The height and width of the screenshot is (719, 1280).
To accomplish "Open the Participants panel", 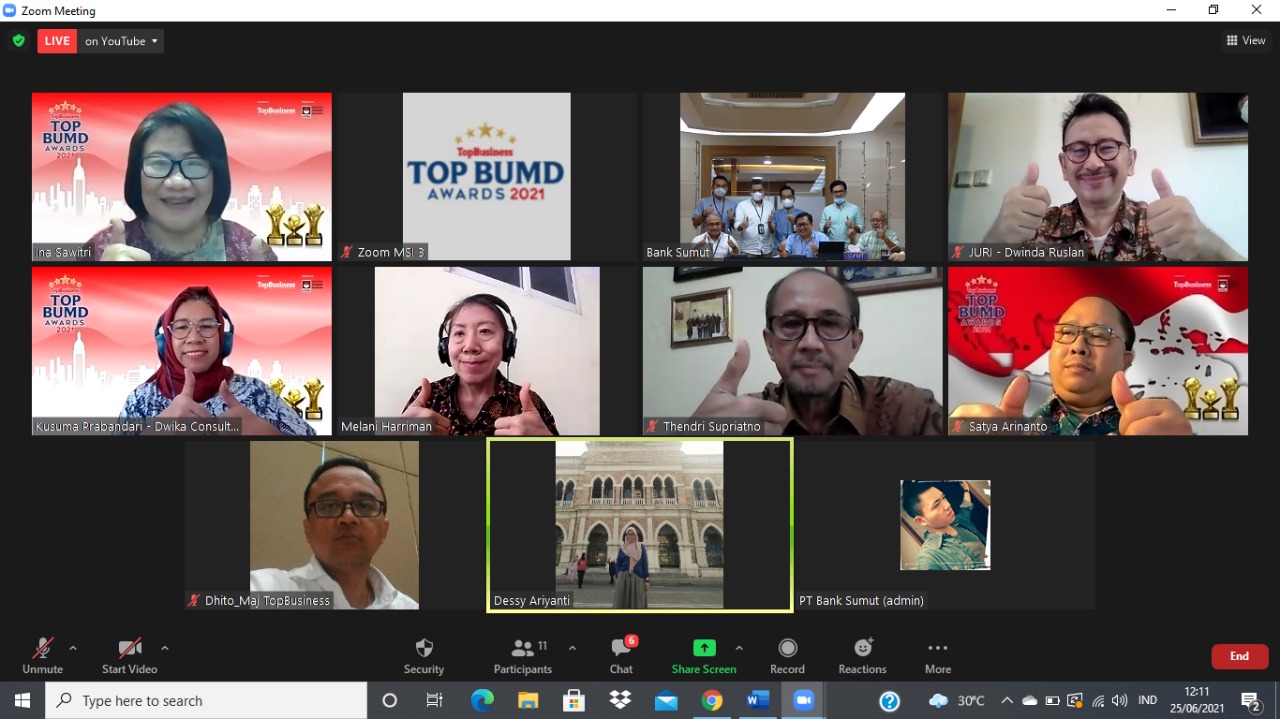I will click(x=522, y=655).
